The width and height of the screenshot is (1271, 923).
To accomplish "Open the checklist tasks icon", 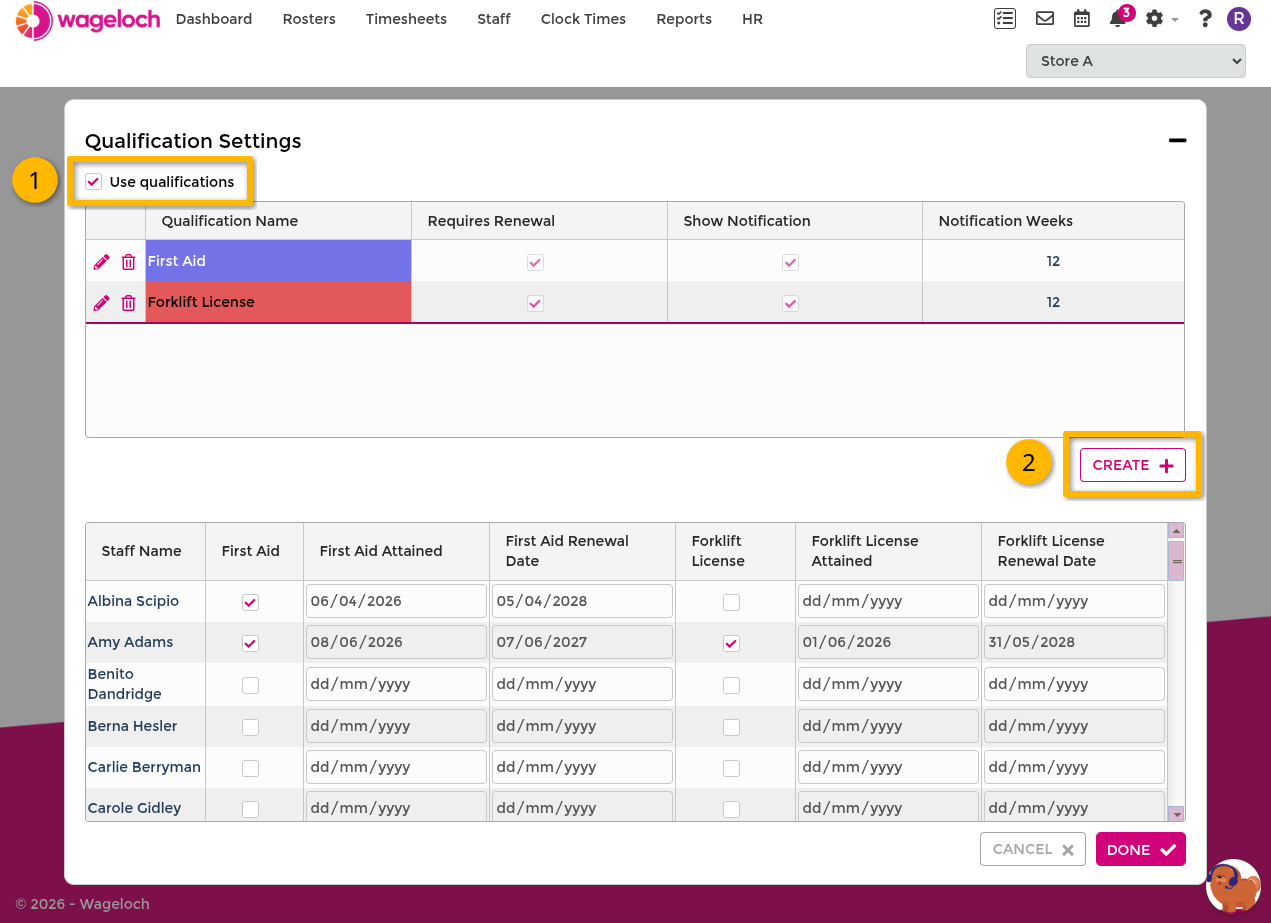I will (1005, 19).
